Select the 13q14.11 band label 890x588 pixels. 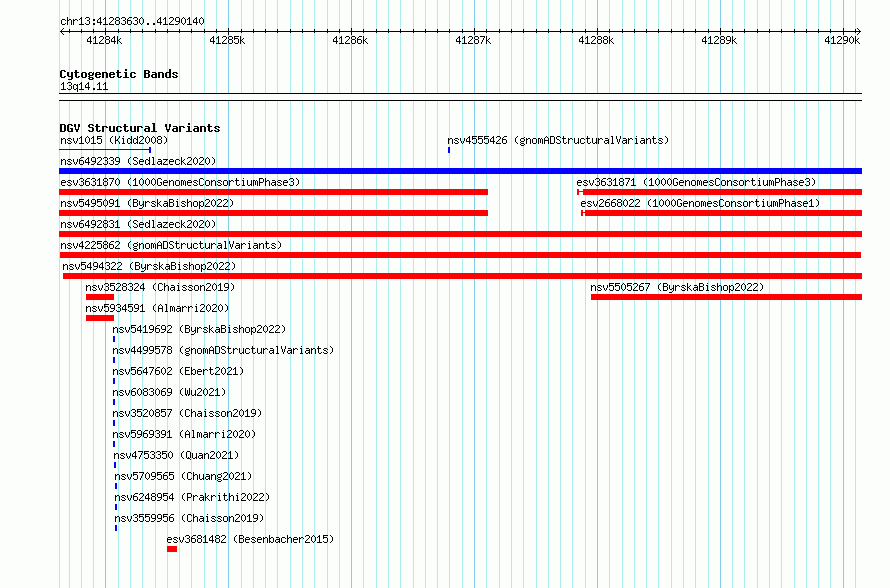pos(84,86)
